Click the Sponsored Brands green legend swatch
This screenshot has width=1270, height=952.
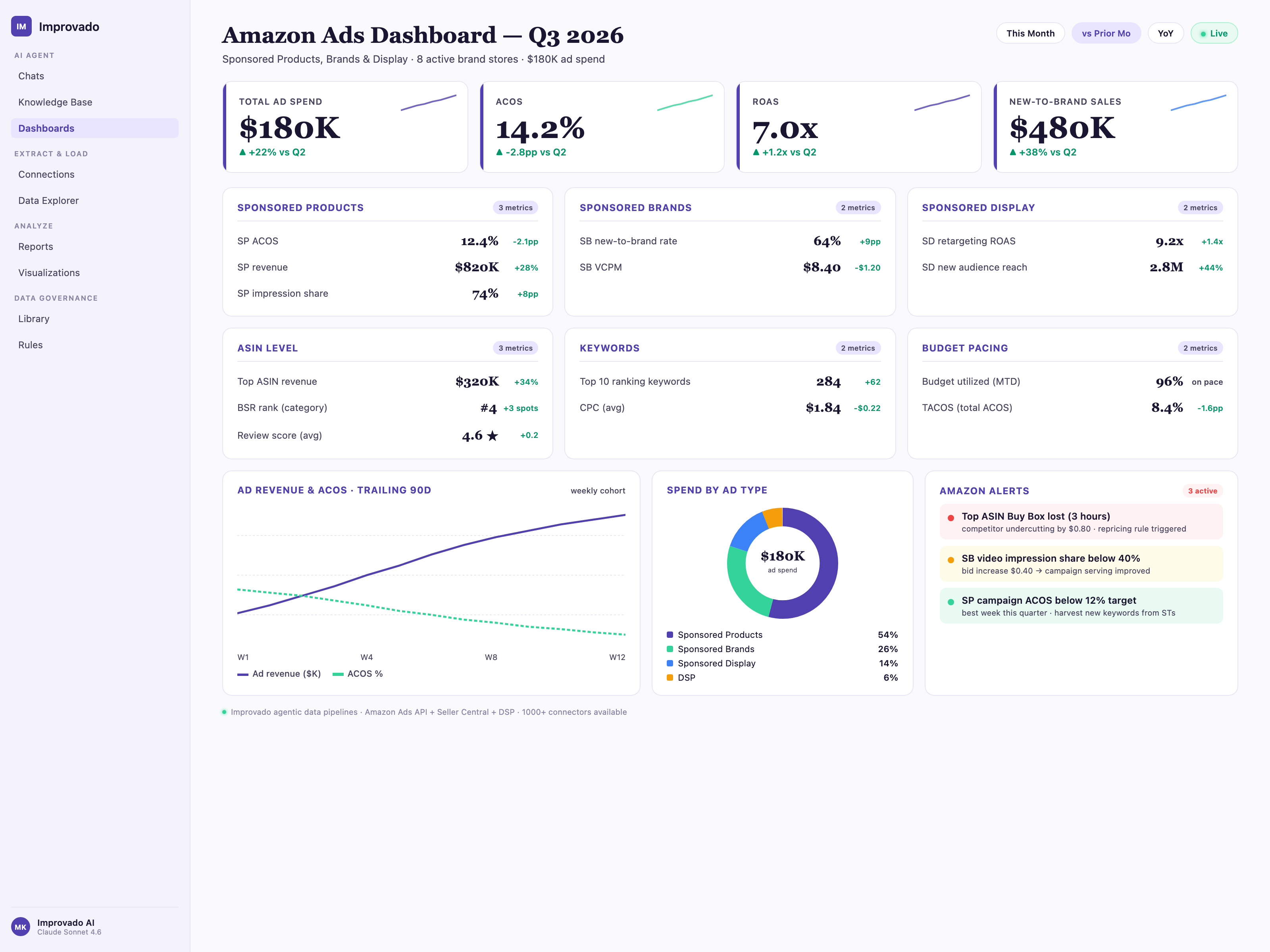click(x=670, y=649)
